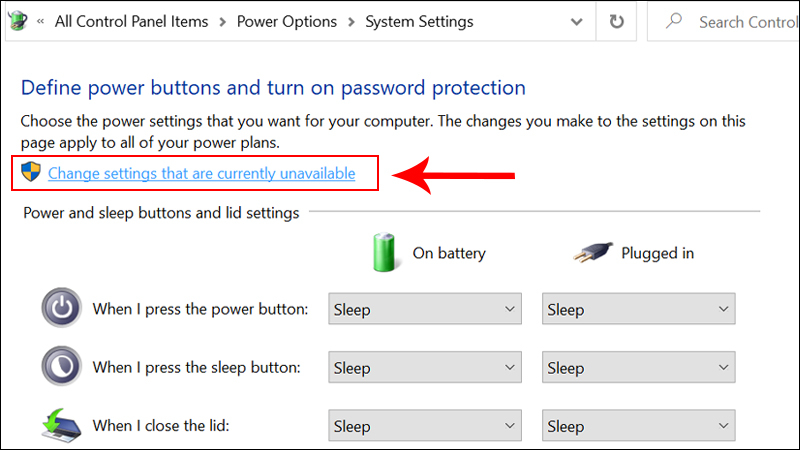800x450 pixels.
Task: Expand the address bar history chevron
Action: 574,21
